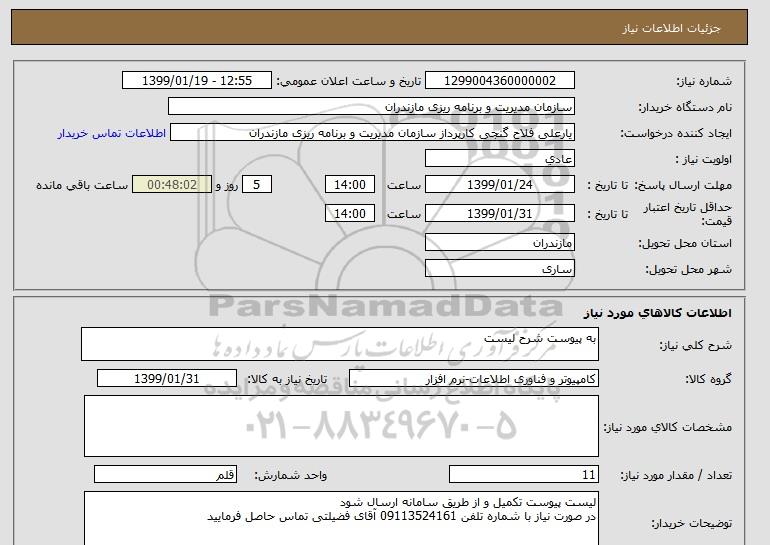
Task: Click the request creator field یارعلی فلاح گنجی
Action: click(x=372, y=133)
